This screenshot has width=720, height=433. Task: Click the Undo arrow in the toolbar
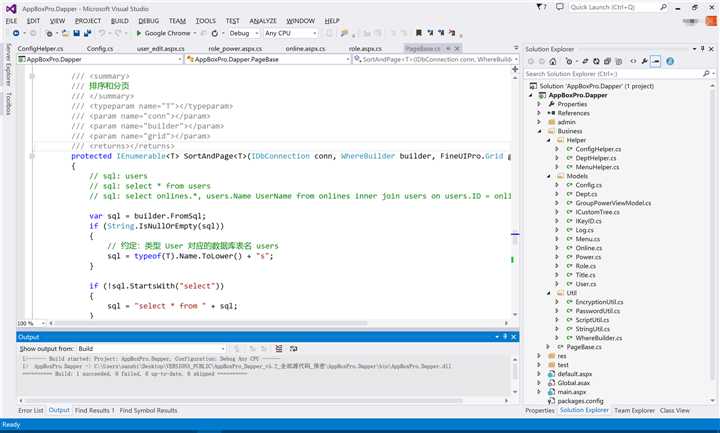(x=102, y=33)
